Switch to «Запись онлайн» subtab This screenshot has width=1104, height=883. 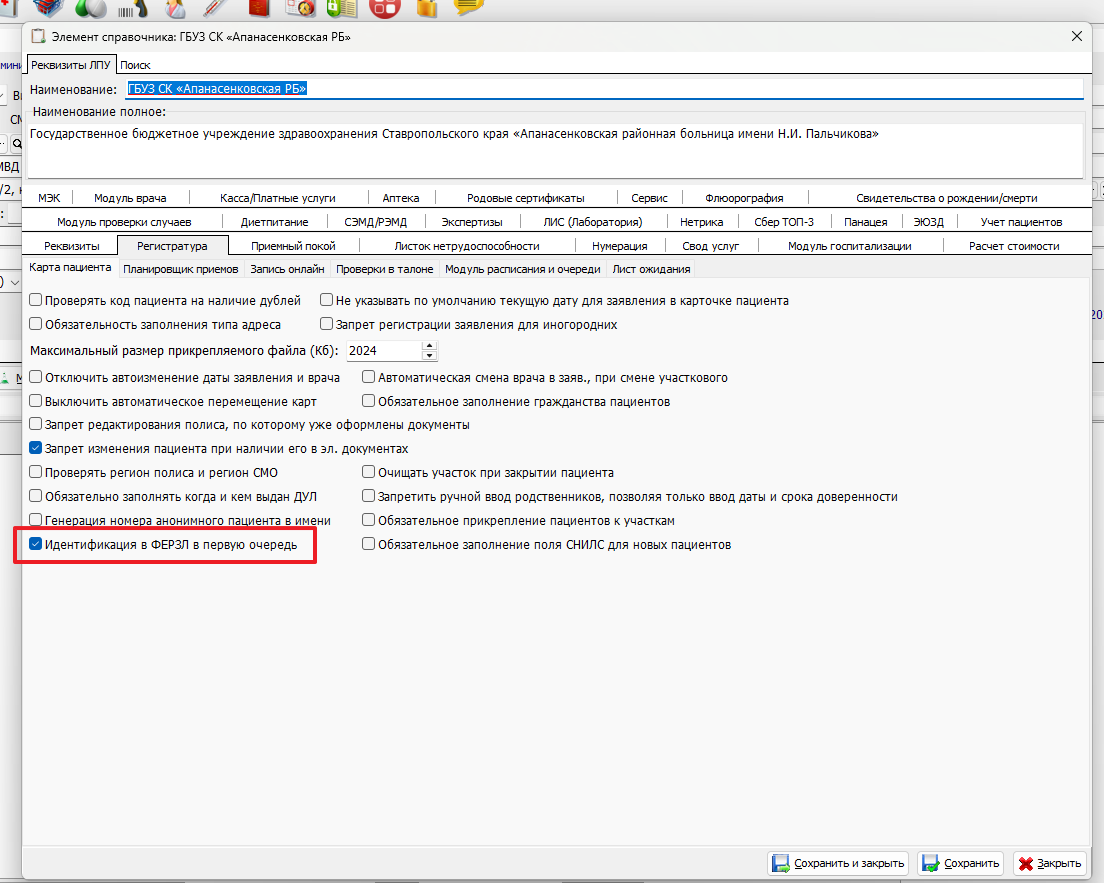coord(287,269)
